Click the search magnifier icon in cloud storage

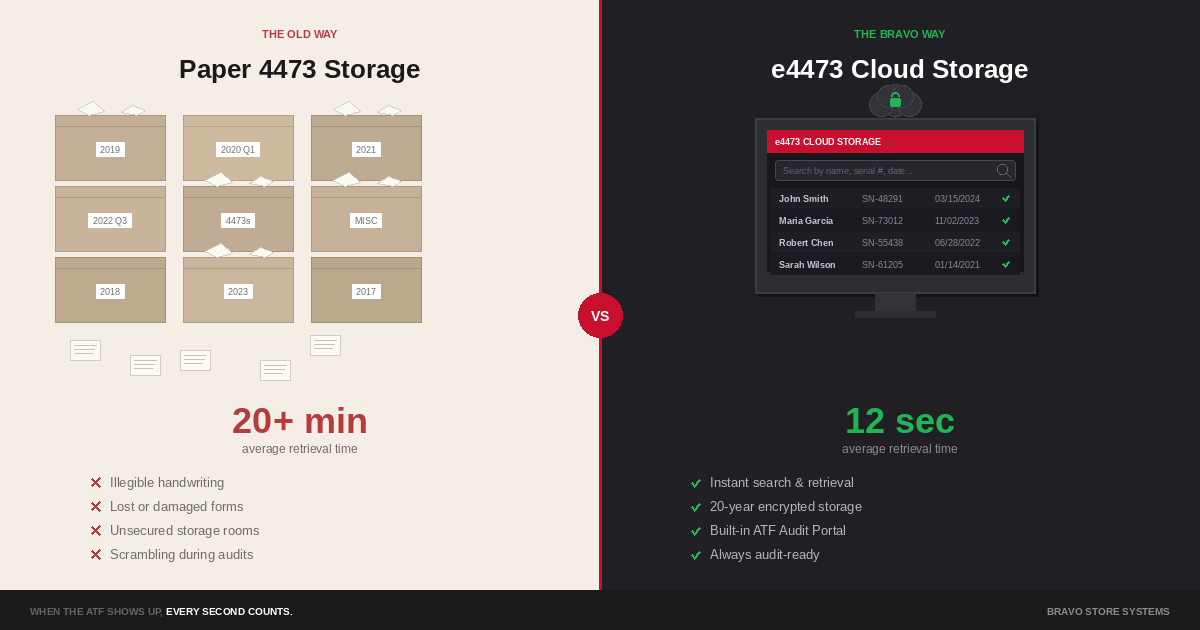(1003, 171)
